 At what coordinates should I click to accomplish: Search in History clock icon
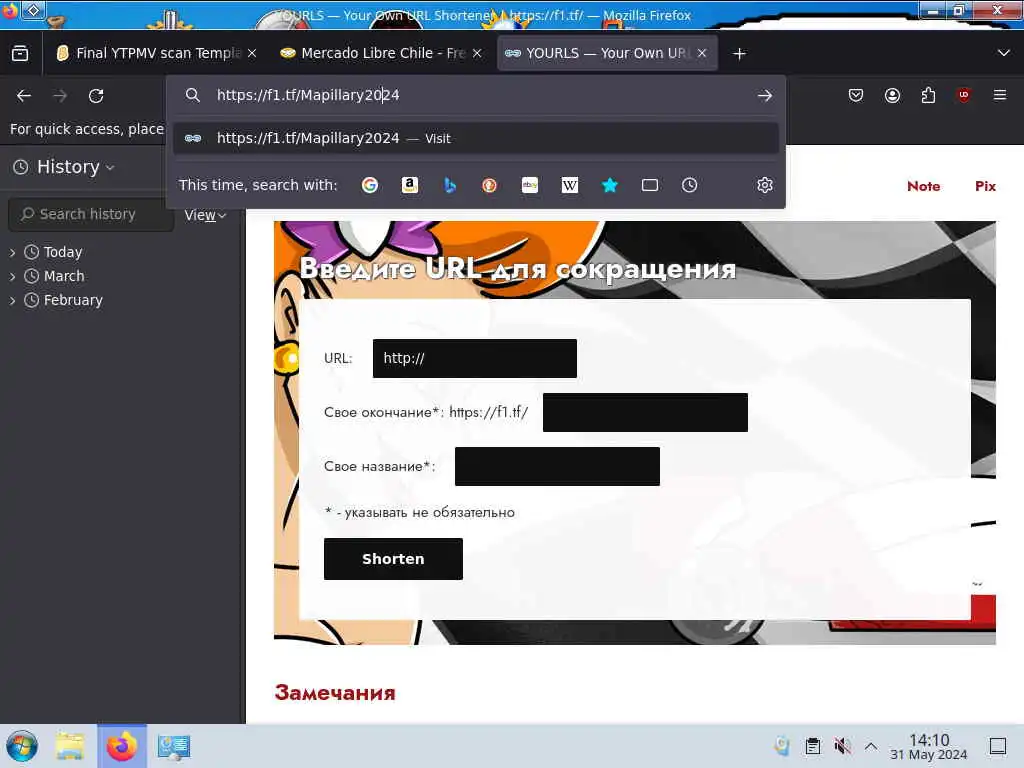pyautogui.click(x=690, y=185)
